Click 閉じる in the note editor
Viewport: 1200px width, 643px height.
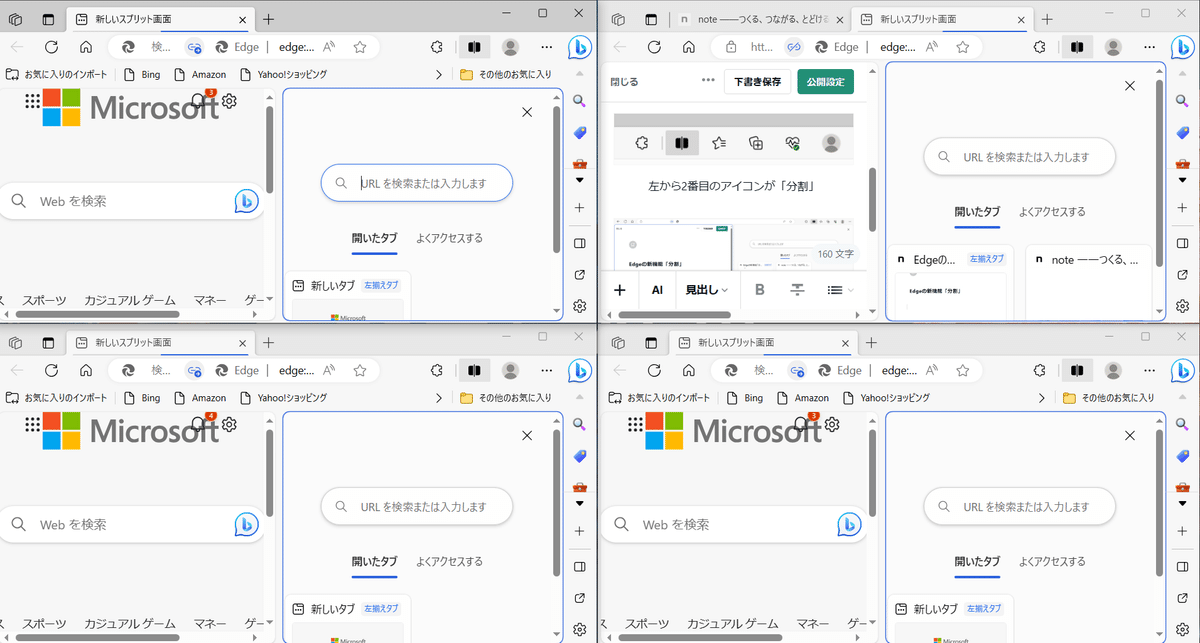[624, 81]
